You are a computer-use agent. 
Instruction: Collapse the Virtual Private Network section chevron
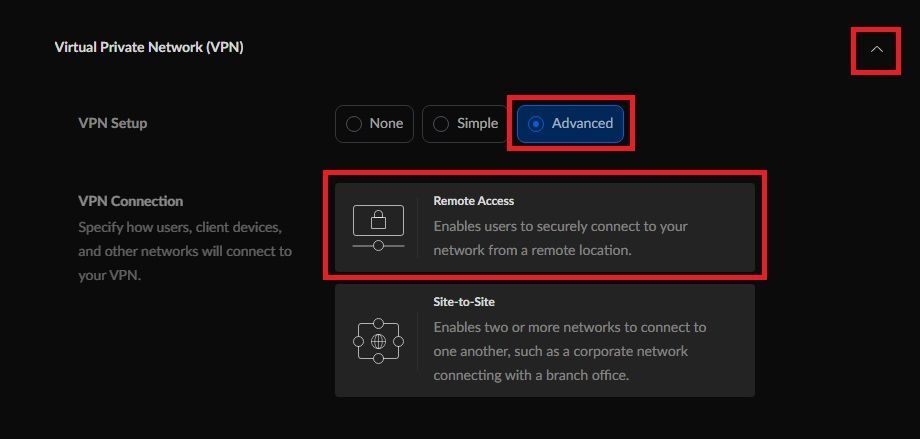click(877, 50)
